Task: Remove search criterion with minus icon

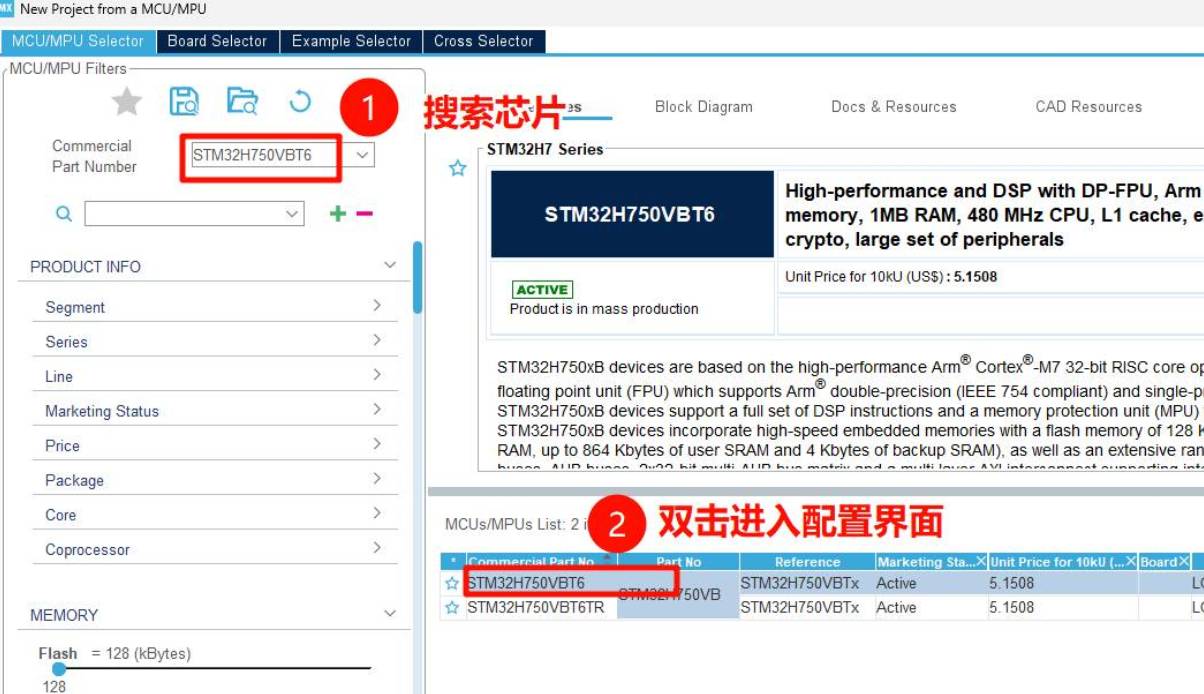Action: coord(364,213)
